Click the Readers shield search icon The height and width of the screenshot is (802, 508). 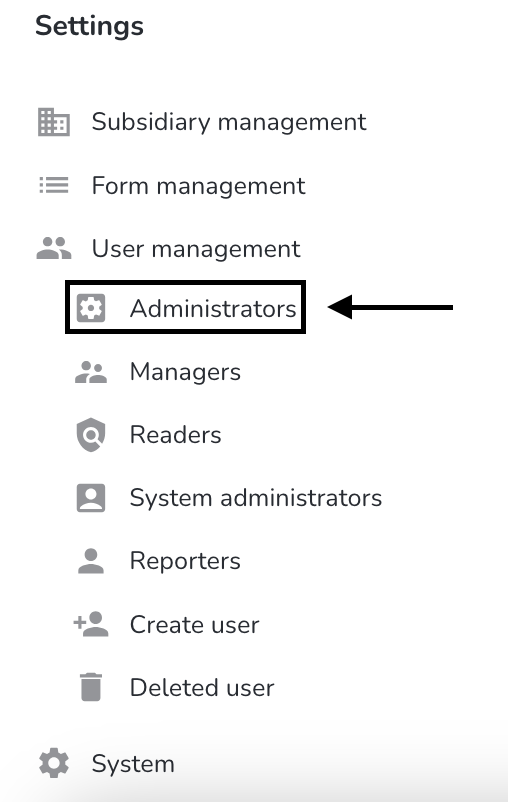pyautogui.click(x=91, y=435)
